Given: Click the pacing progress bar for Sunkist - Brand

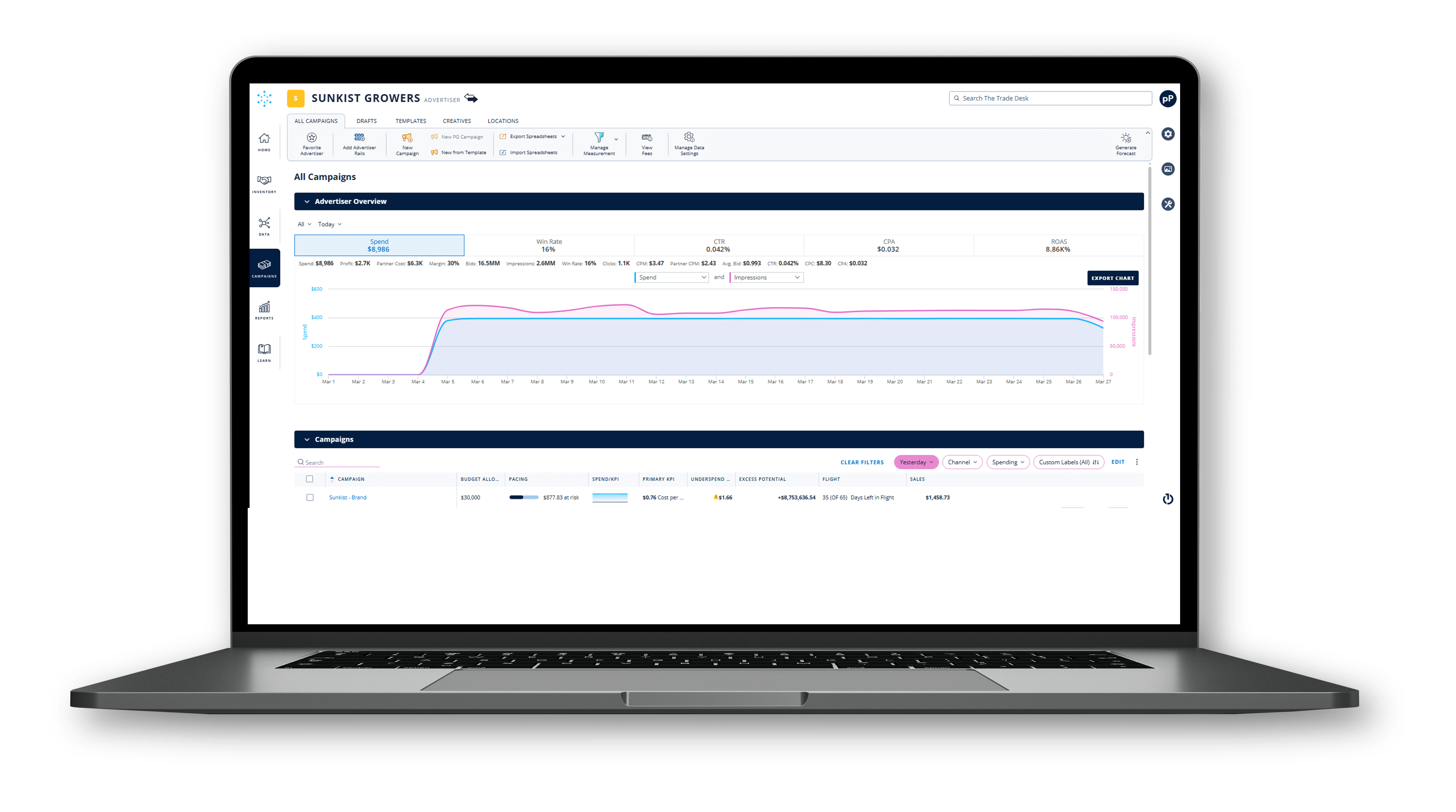Looking at the screenshot, I should click(523, 498).
